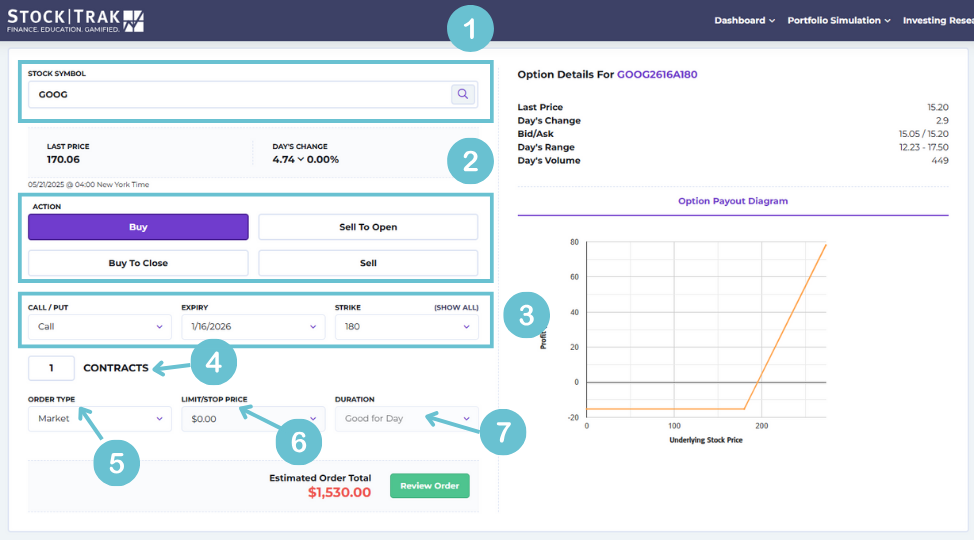The image size is (974, 541).
Task: Open the Strike price dropdown
Action: 406,327
